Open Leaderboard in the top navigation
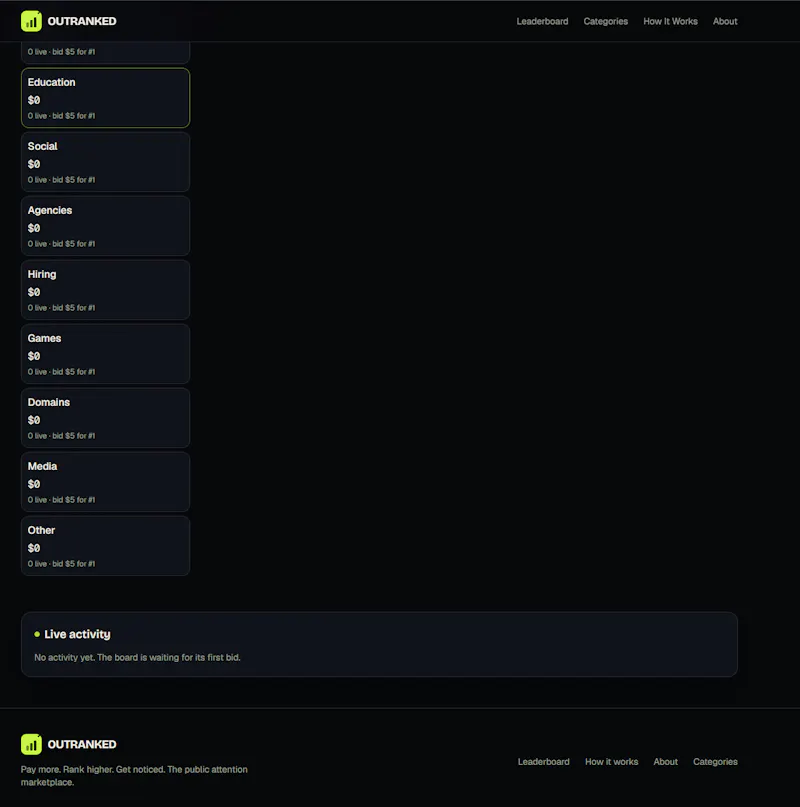Screen dimensions: 800x807 pyautogui.click(x=542, y=21)
